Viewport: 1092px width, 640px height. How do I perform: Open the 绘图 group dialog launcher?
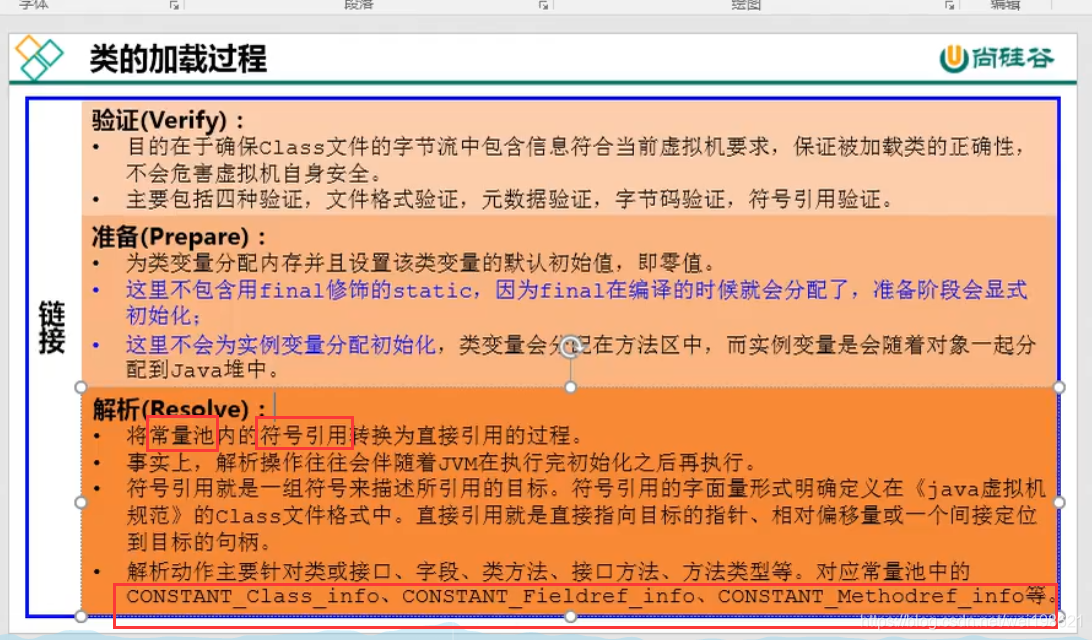(x=949, y=5)
